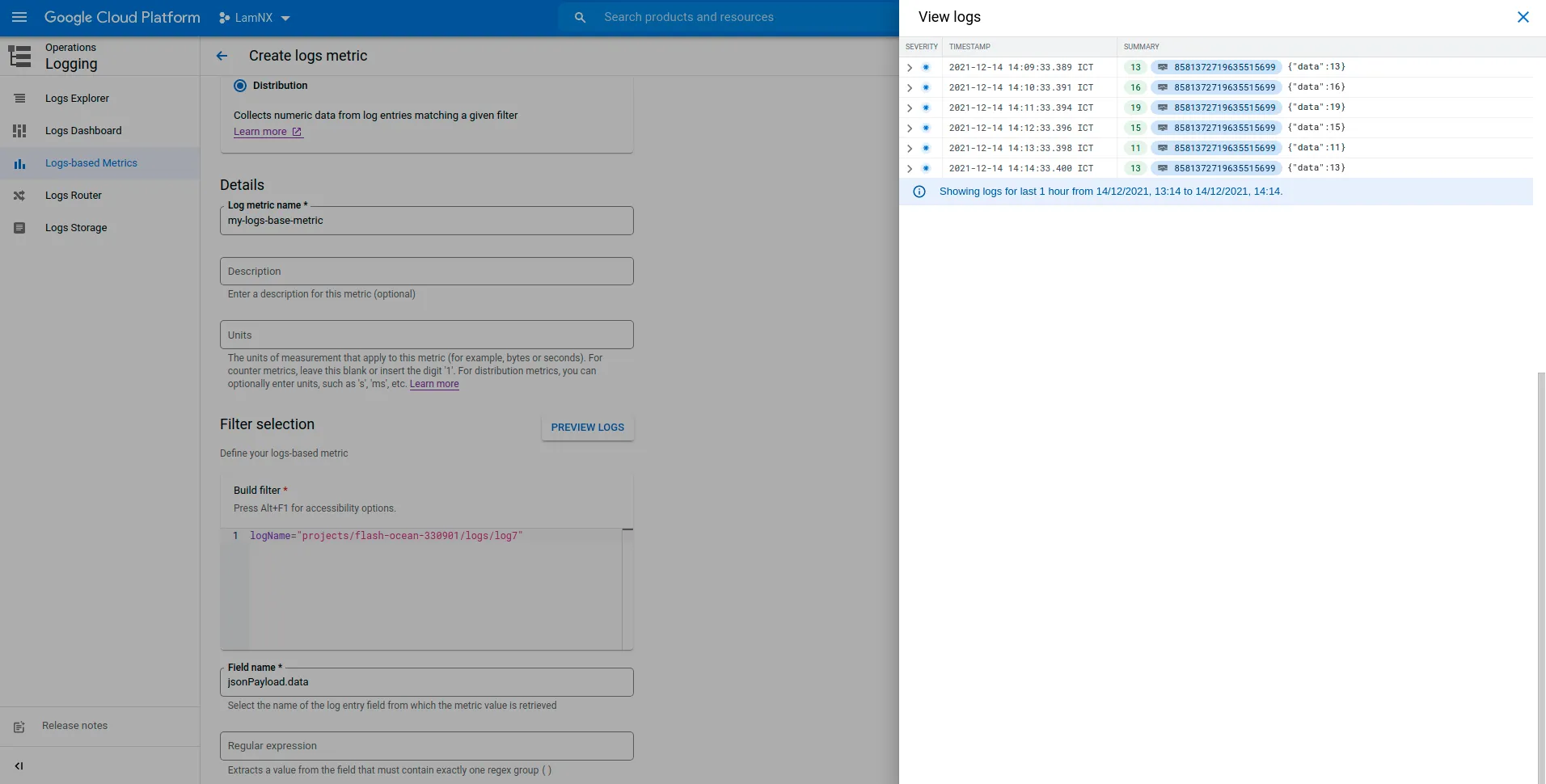Click severity icon of the 14:10:33.391 log

pos(926,87)
